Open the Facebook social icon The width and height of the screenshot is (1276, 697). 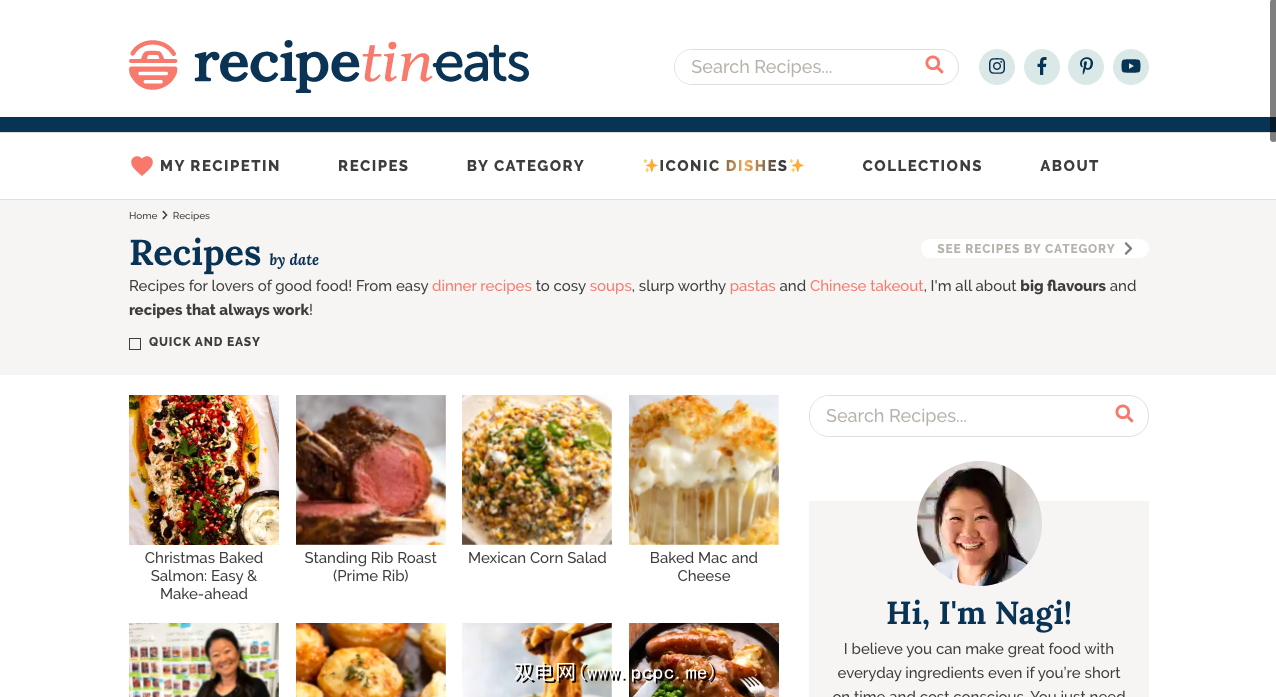pos(1041,67)
